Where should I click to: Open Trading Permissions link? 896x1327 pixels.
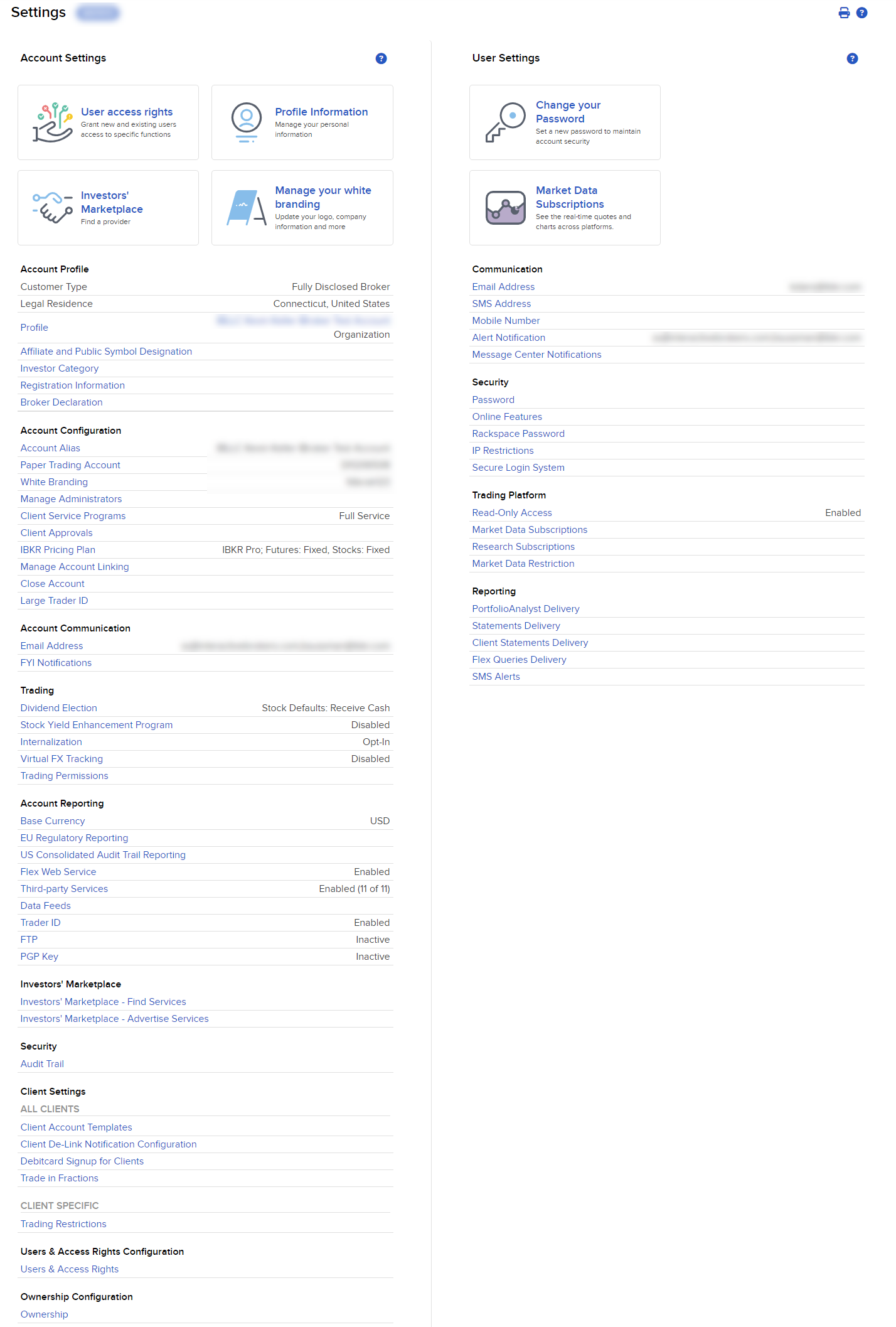pyautogui.click(x=64, y=776)
